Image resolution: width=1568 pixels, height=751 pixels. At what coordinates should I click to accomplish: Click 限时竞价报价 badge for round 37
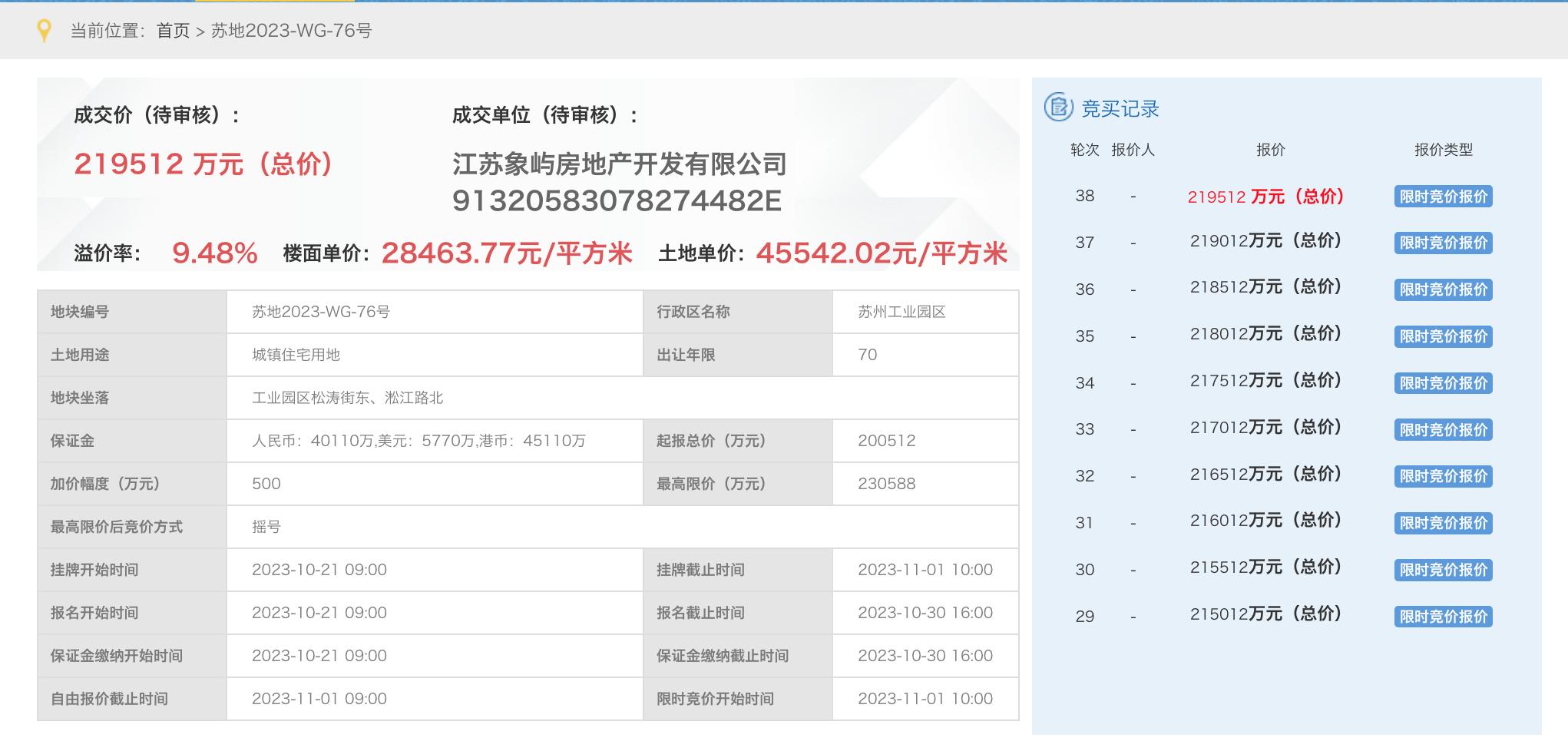(x=1444, y=243)
